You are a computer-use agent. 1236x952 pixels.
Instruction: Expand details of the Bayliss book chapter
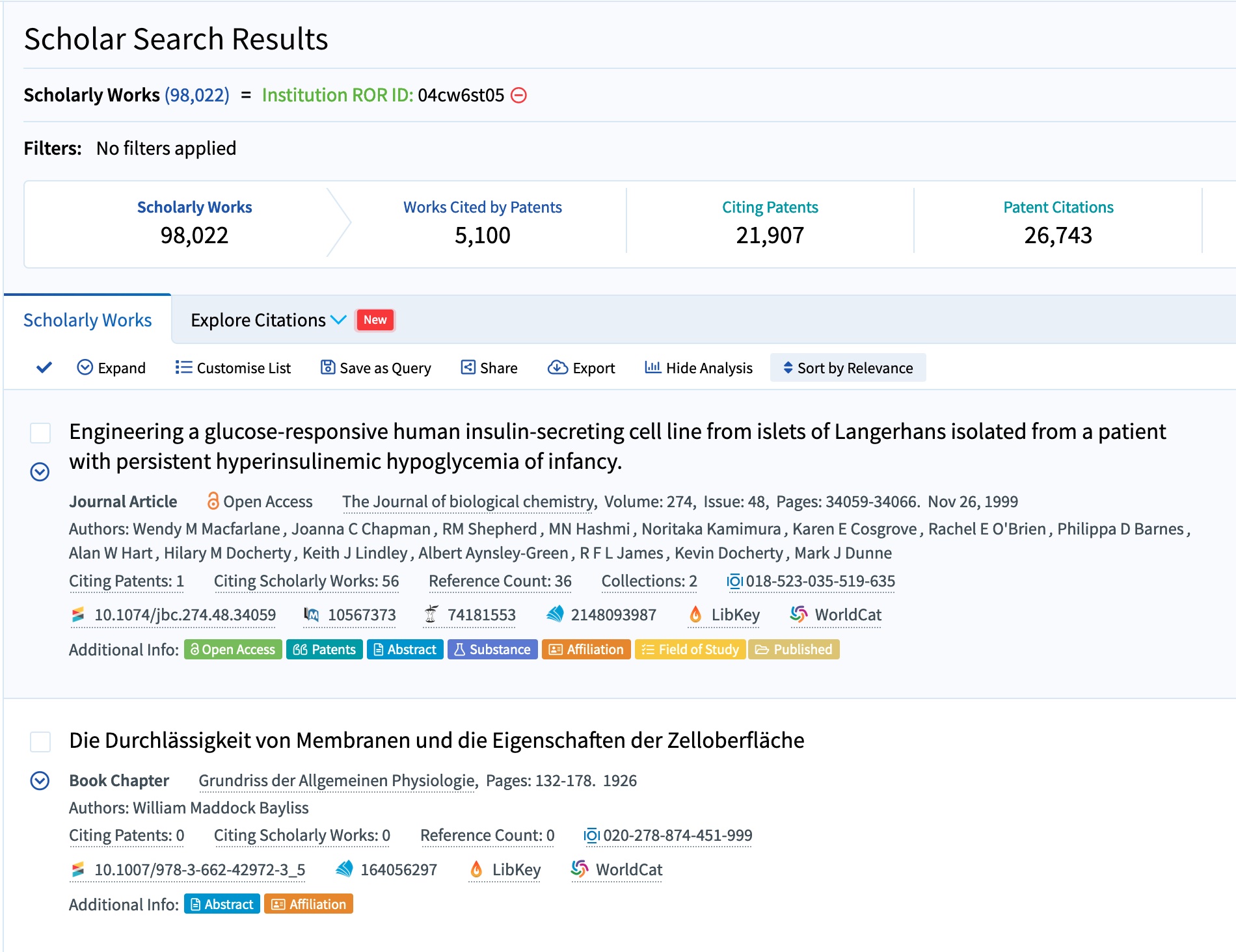[40, 780]
